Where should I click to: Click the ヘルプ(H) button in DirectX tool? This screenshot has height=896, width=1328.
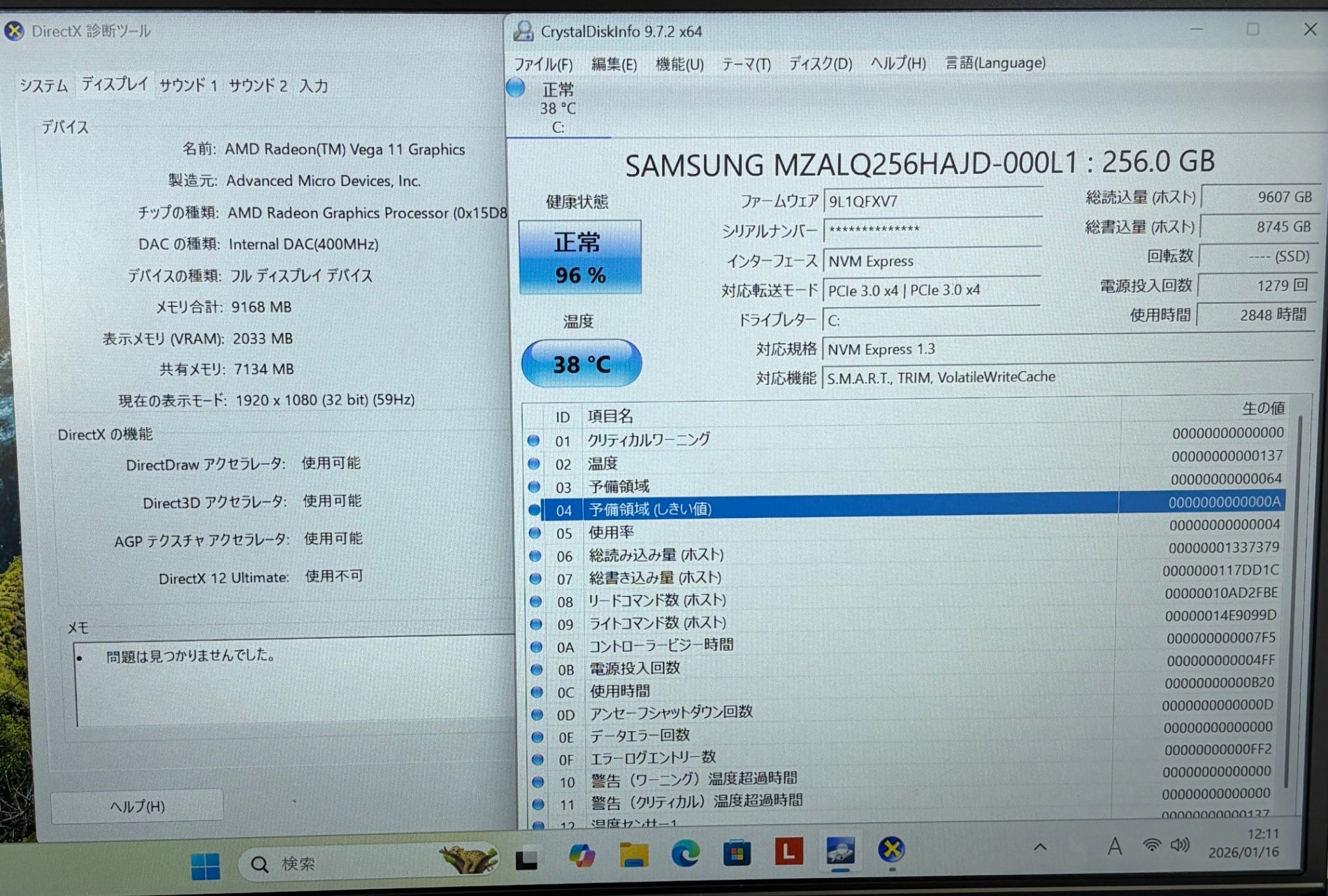point(137,806)
